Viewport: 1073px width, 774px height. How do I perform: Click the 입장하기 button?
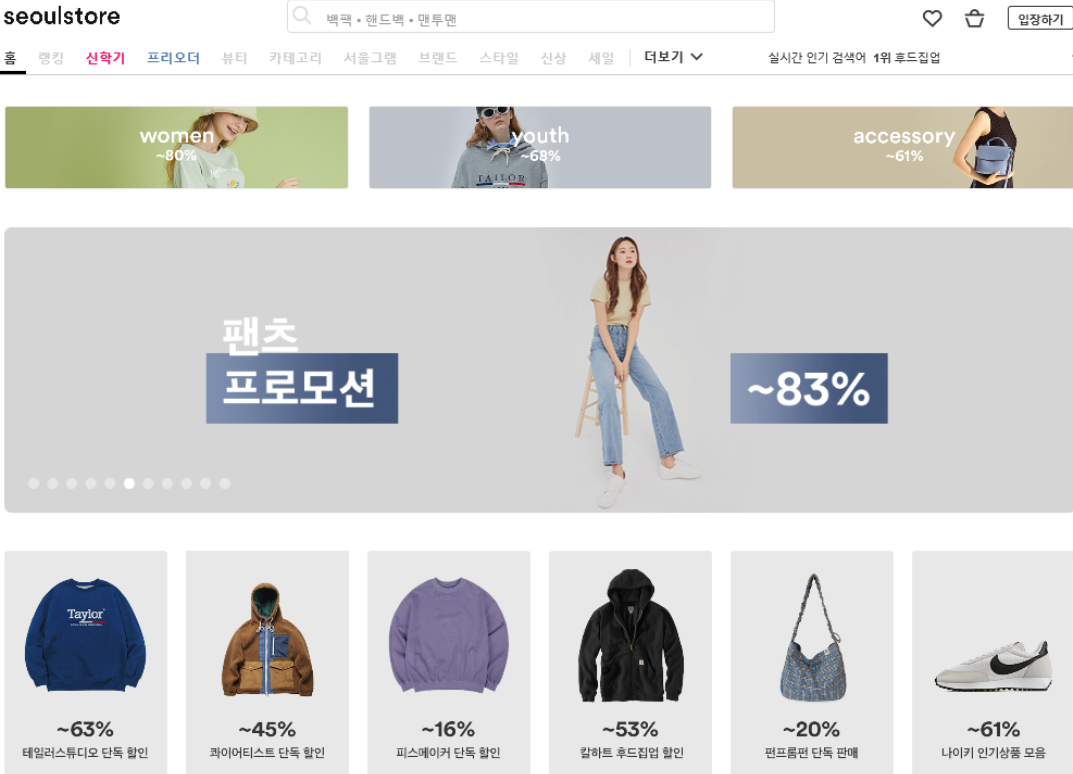coord(1040,18)
